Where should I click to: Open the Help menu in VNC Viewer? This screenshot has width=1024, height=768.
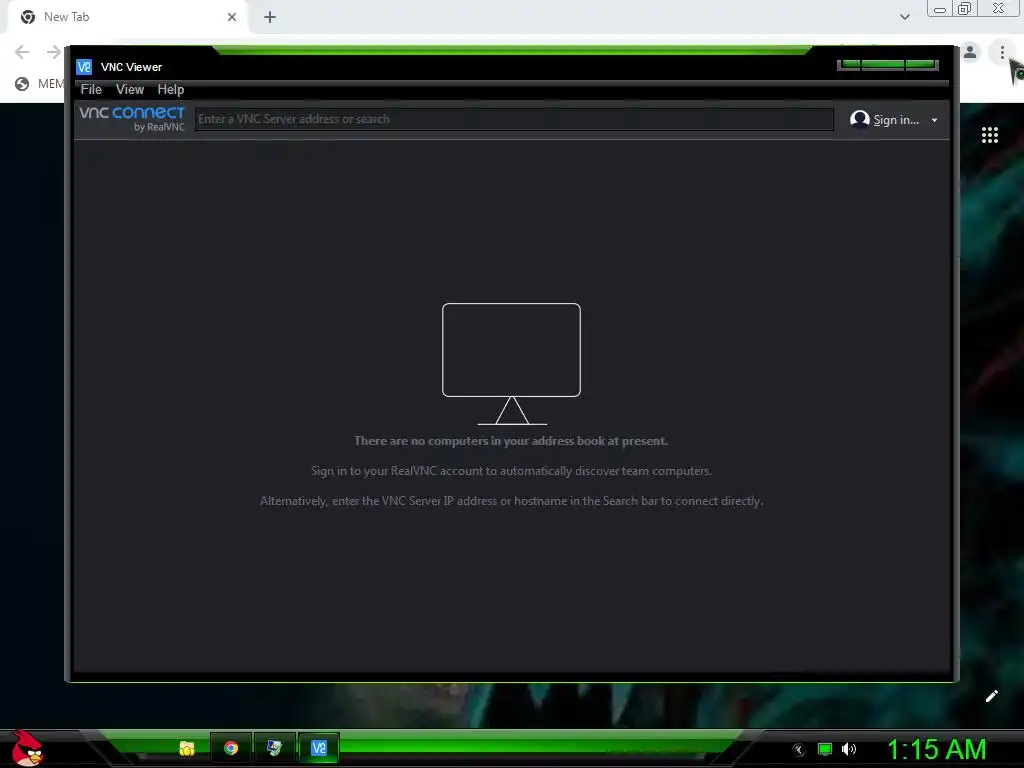click(170, 89)
